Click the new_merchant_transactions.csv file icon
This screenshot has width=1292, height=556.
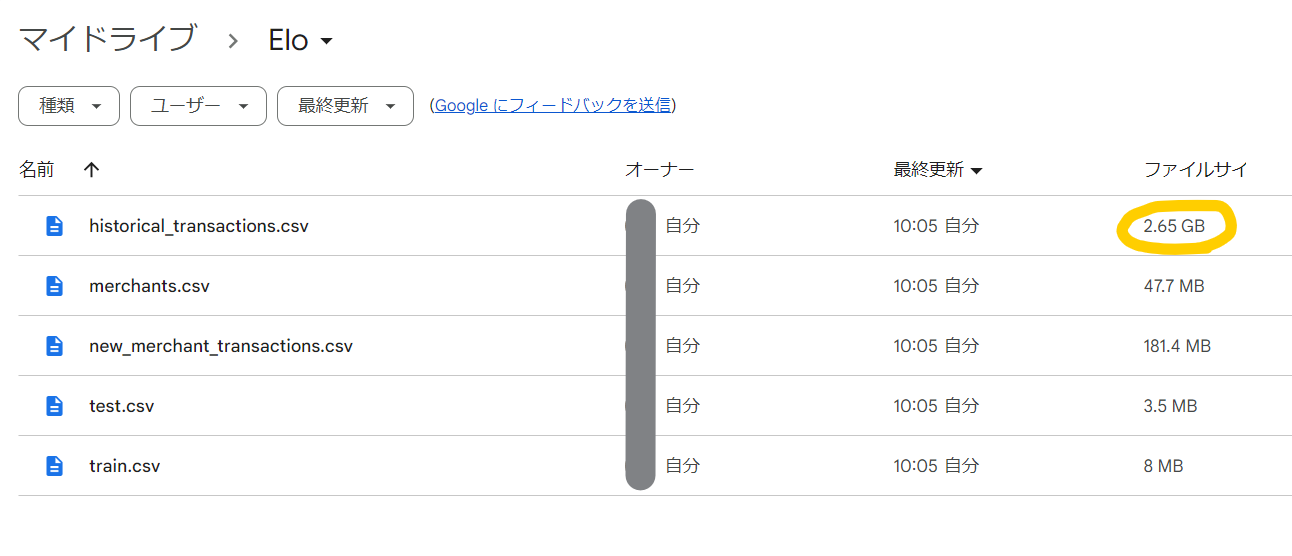click(x=55, y=346)
